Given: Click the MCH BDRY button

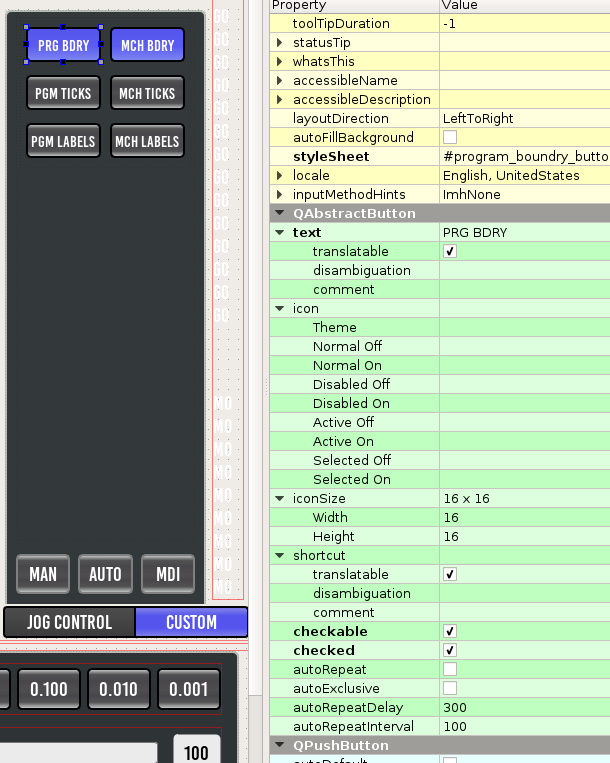Looking at the screenshot, I should (x=147, y=45).
